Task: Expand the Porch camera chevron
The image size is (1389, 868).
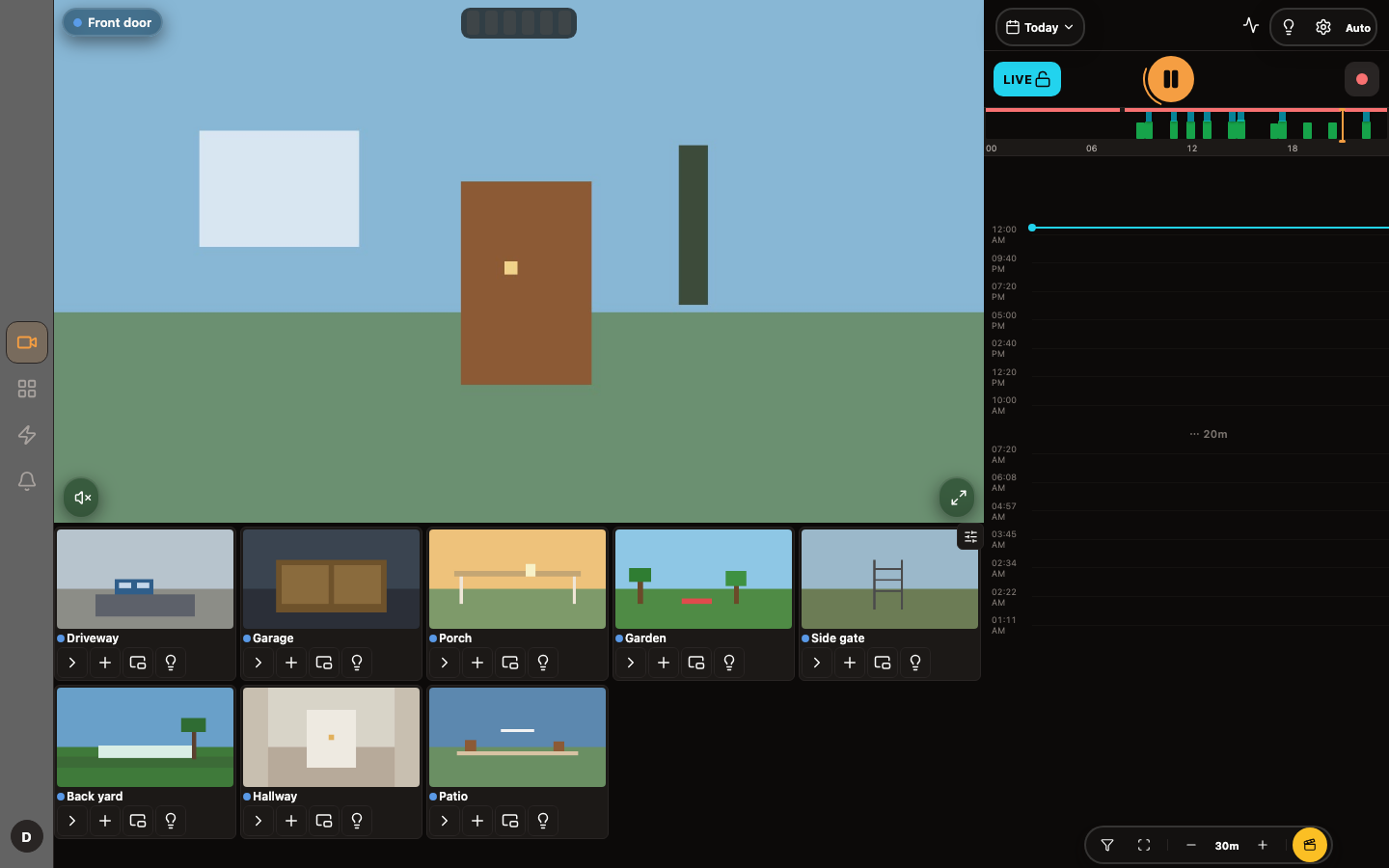Action: (445, 663)
